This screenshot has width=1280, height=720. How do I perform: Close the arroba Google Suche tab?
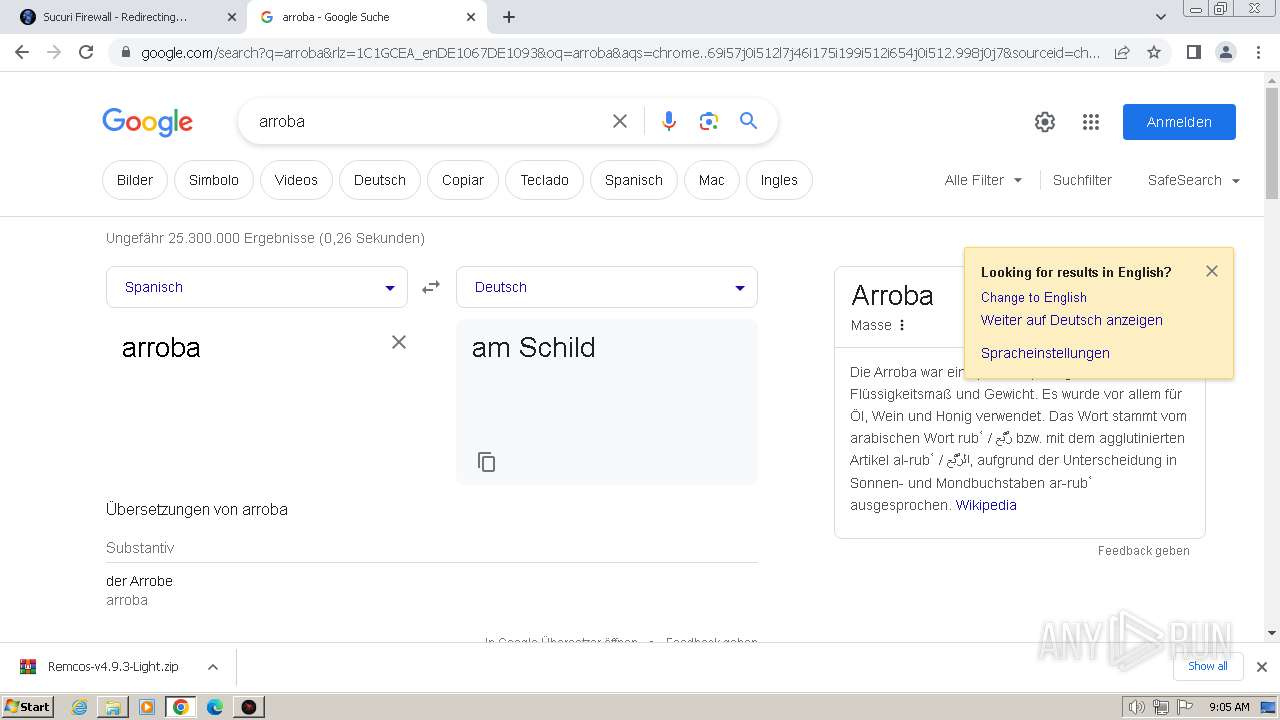pos(471,17)
